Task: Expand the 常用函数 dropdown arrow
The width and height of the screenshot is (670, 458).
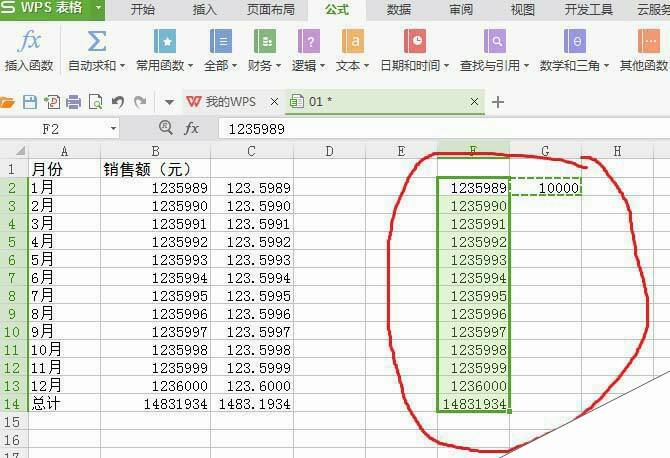Action: pos(190,66)
